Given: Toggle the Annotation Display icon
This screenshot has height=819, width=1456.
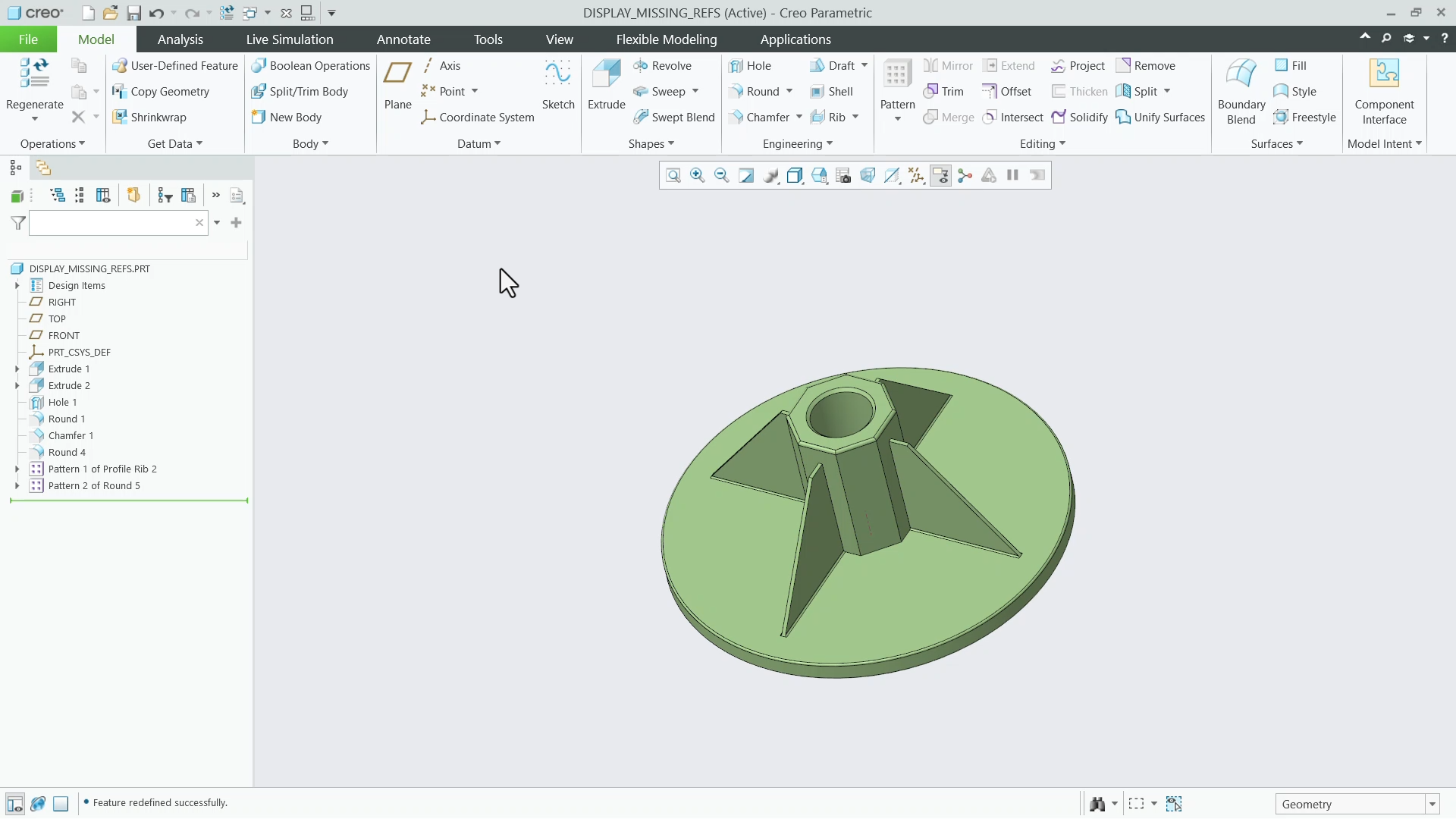Looking at the screenshot, I should pos(940,176).
